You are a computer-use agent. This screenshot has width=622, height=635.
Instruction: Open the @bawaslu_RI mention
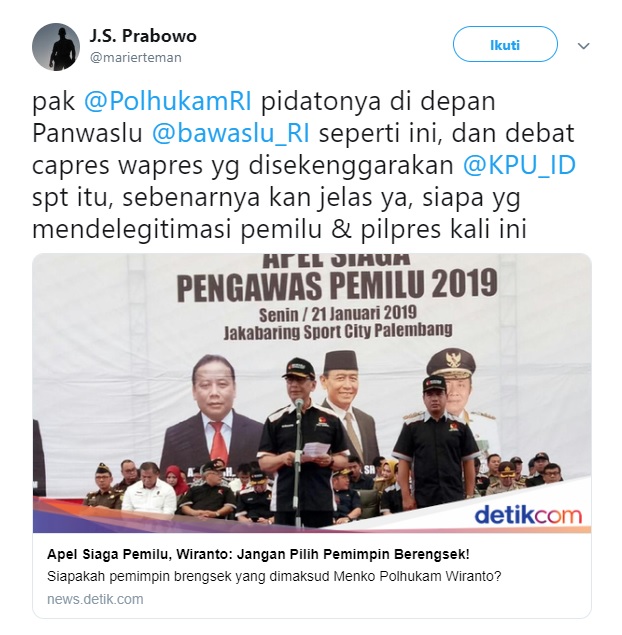[231, 133]
